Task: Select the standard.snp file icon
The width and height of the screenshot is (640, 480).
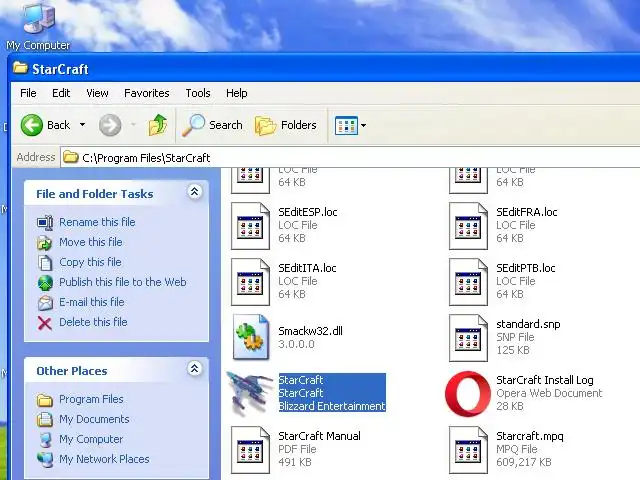Action: 468,338
